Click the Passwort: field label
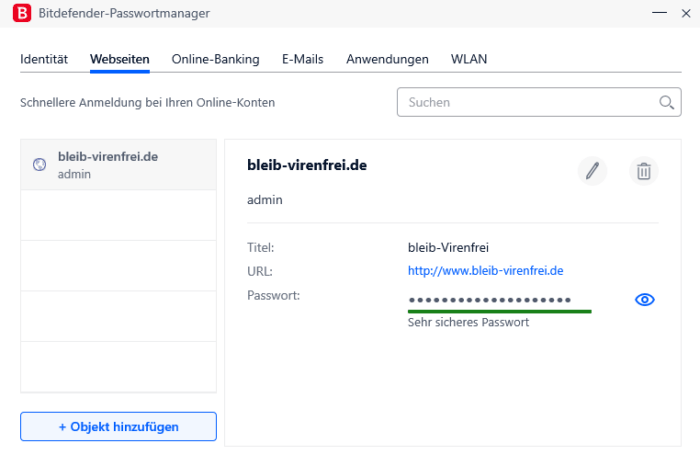The height and width of the screenshot is (466, 700). coord(273,295)
